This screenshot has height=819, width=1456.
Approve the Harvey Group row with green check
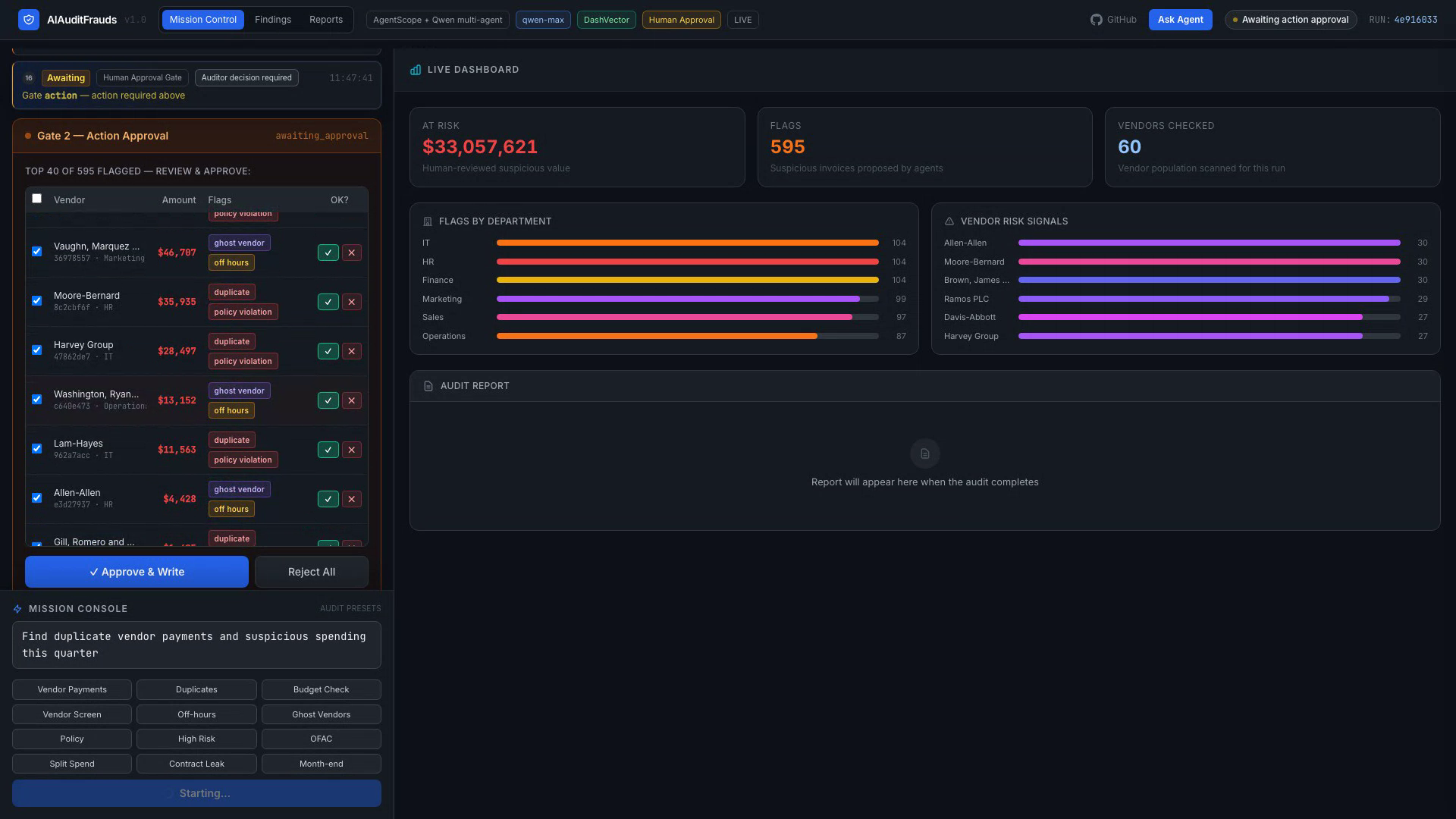[x=328, y=351]
